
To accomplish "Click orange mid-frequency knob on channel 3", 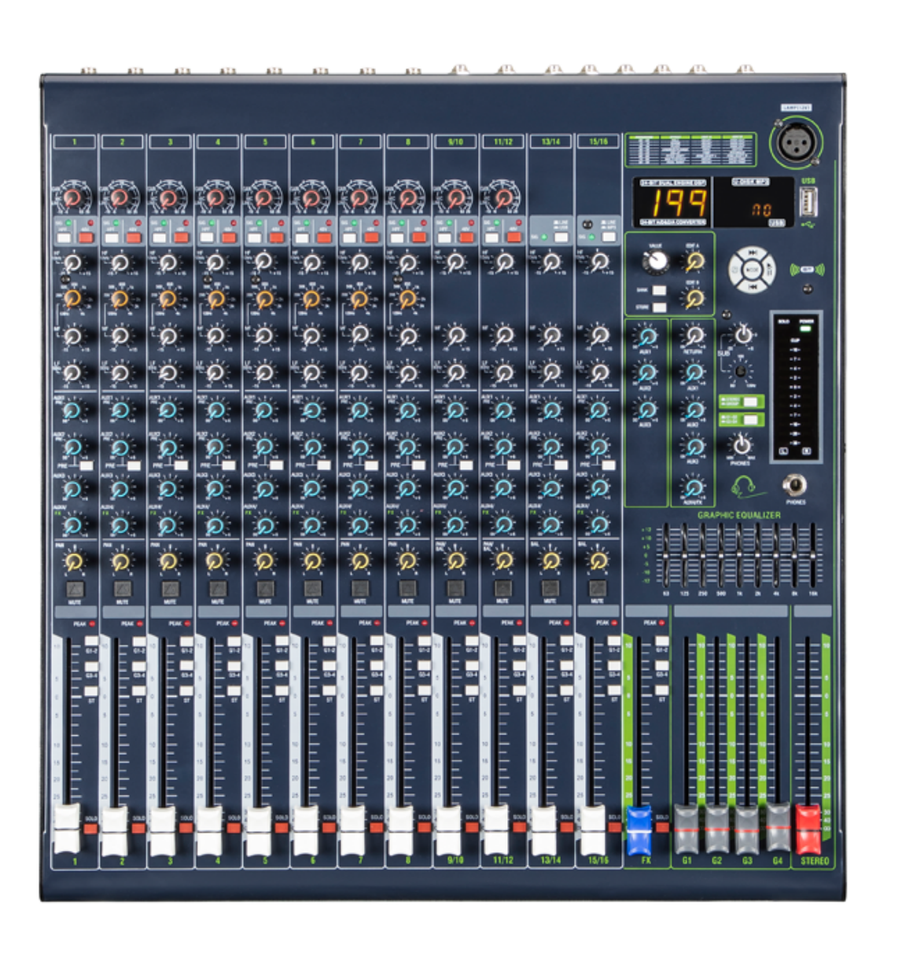I will tap(168, 299).
